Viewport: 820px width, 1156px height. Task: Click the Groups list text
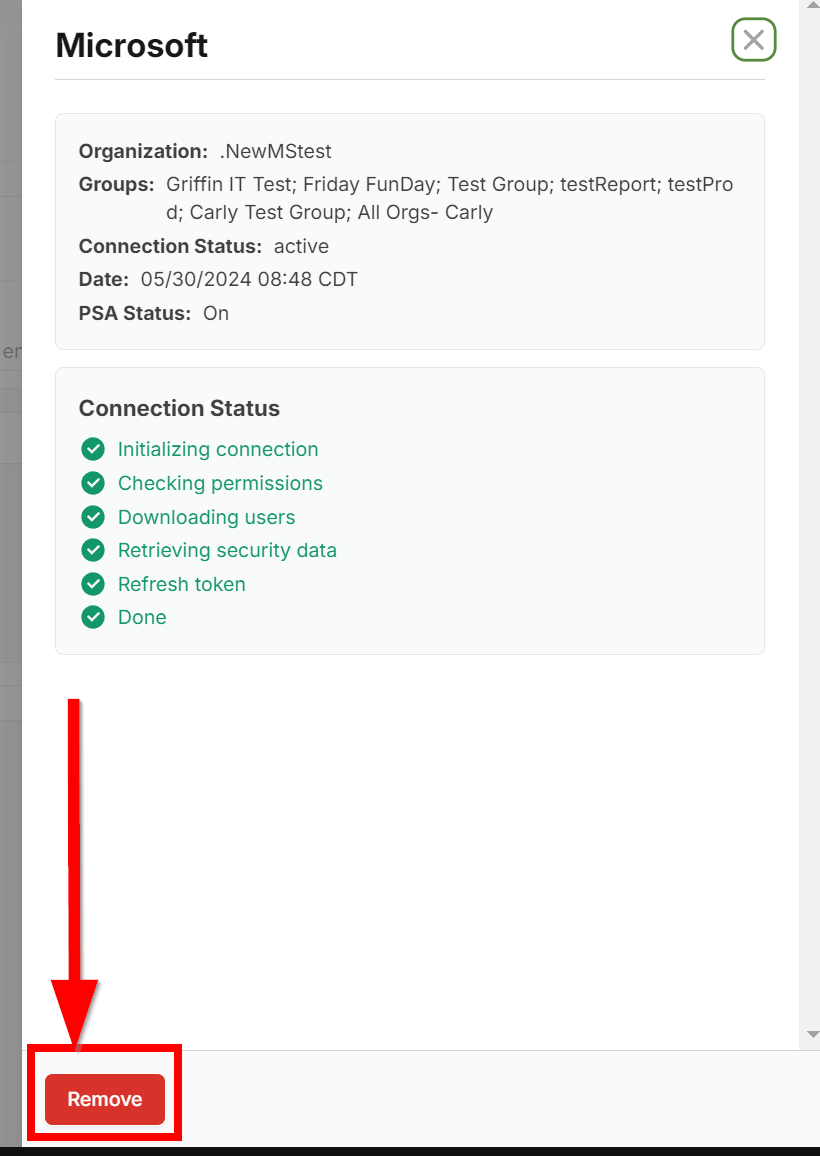449,198
